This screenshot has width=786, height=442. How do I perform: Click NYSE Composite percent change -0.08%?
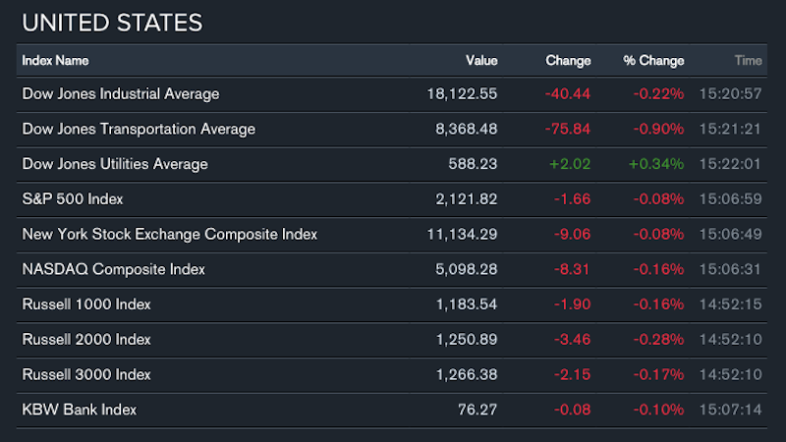coord(659,234)
